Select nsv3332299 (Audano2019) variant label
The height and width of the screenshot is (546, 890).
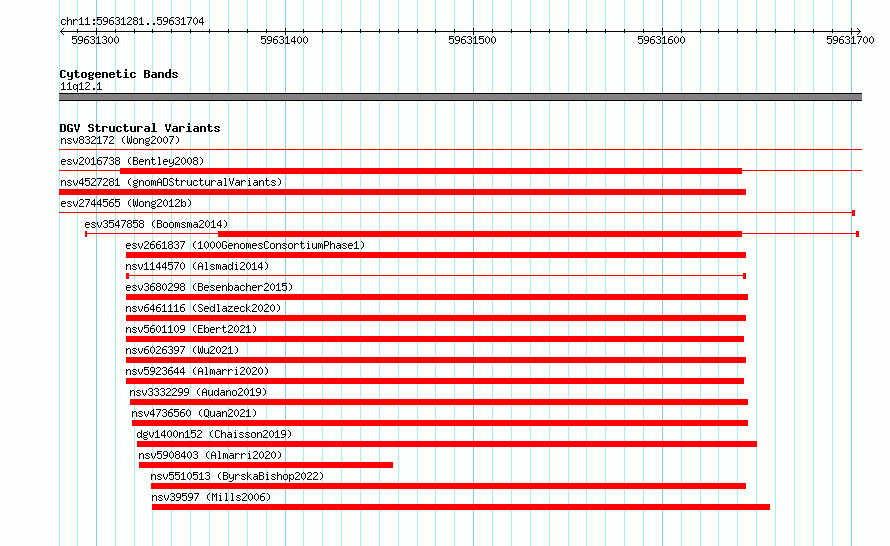198,392
